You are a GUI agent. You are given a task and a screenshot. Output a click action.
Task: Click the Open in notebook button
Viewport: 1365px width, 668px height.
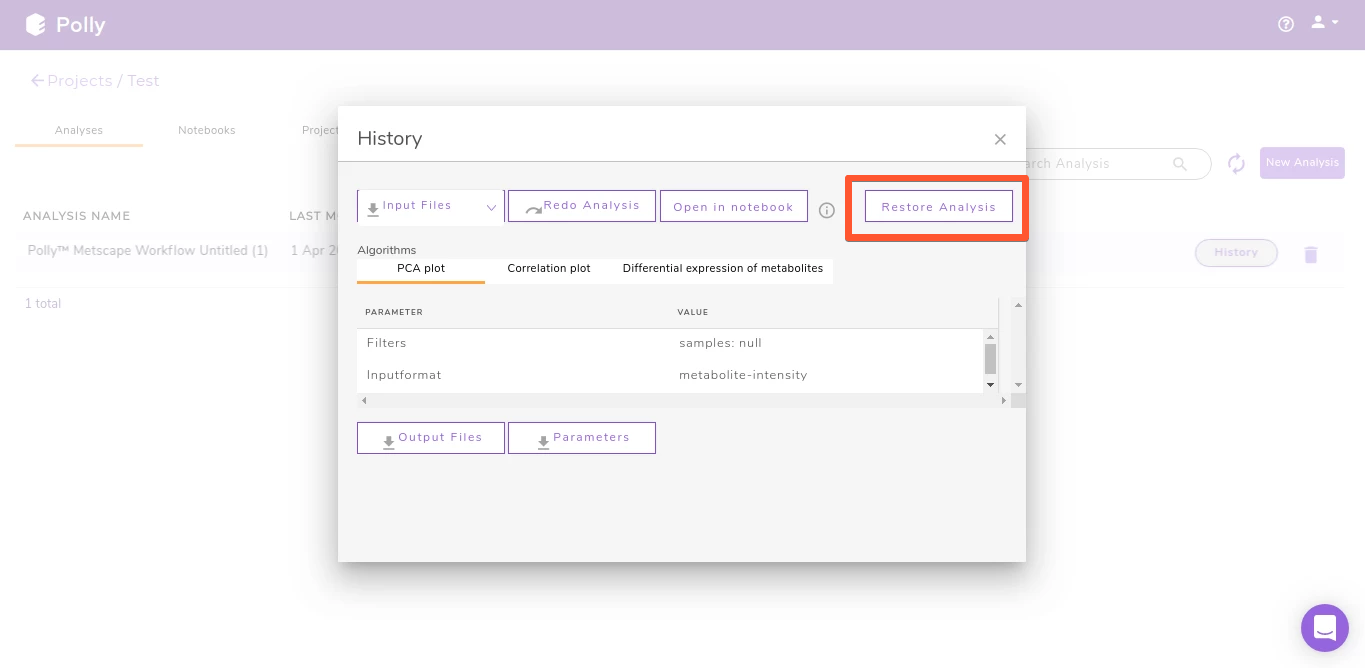click(733, 207)
